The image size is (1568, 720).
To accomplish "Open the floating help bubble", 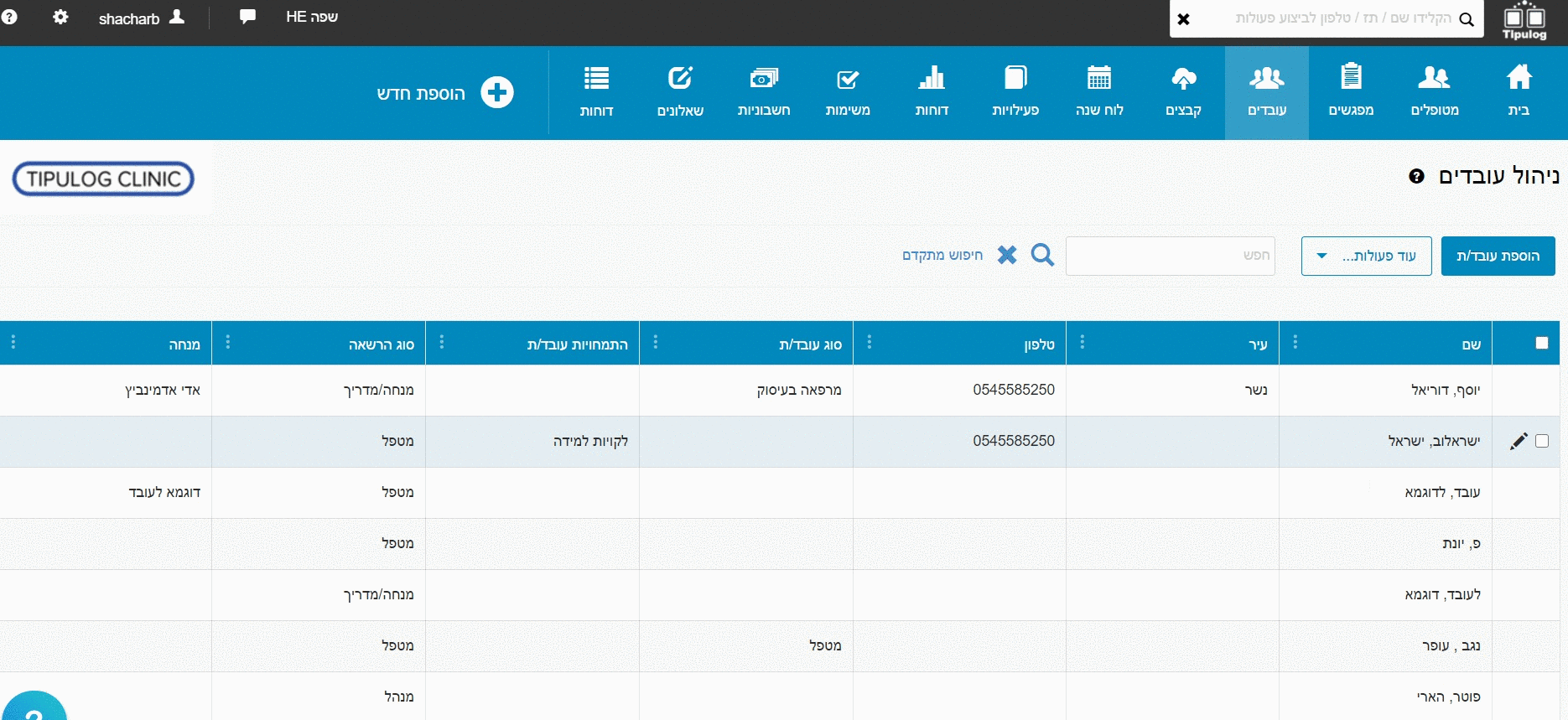I will (34, 706).
